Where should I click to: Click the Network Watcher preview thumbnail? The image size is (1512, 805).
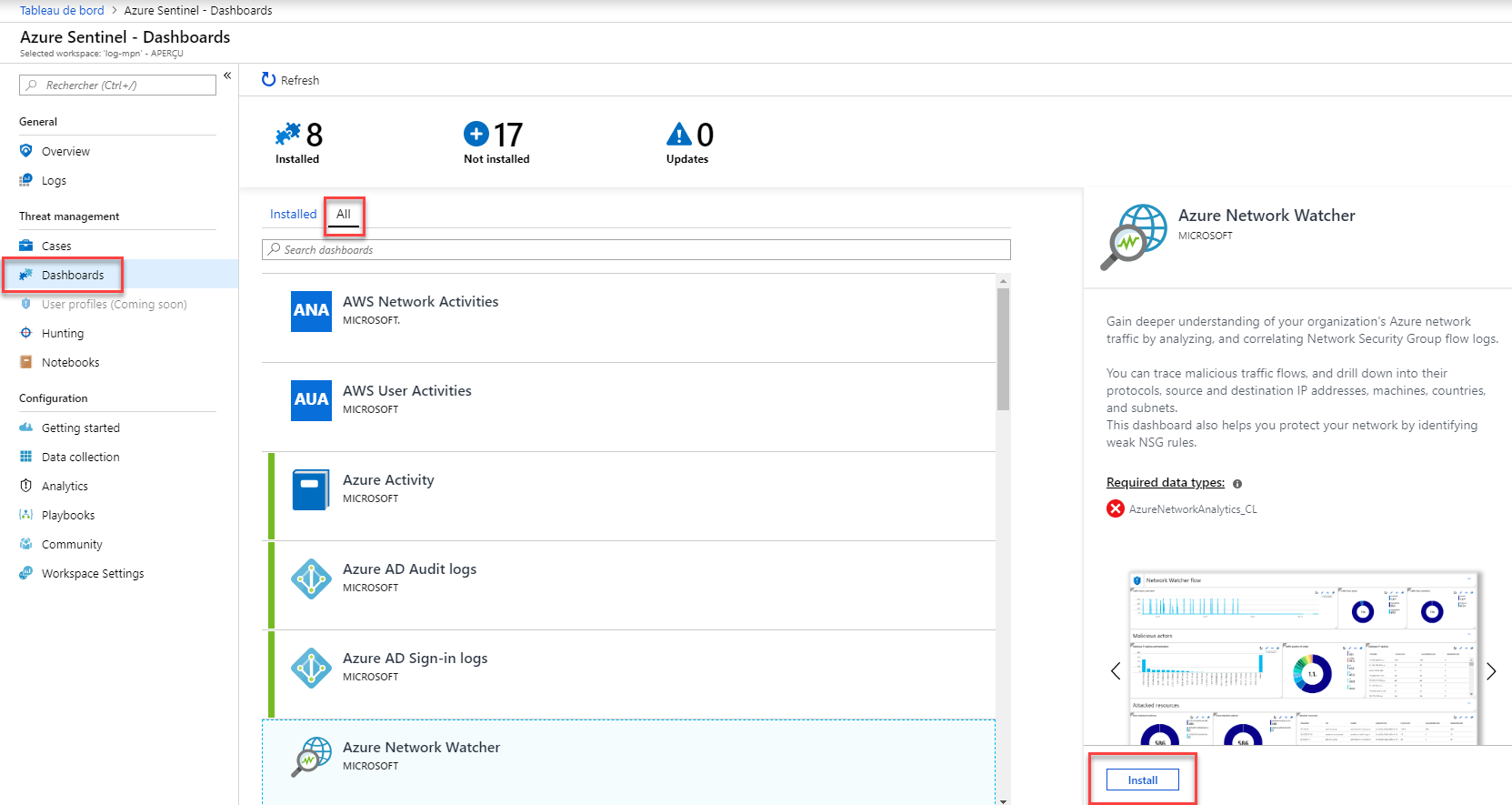tap(1303, 659)
